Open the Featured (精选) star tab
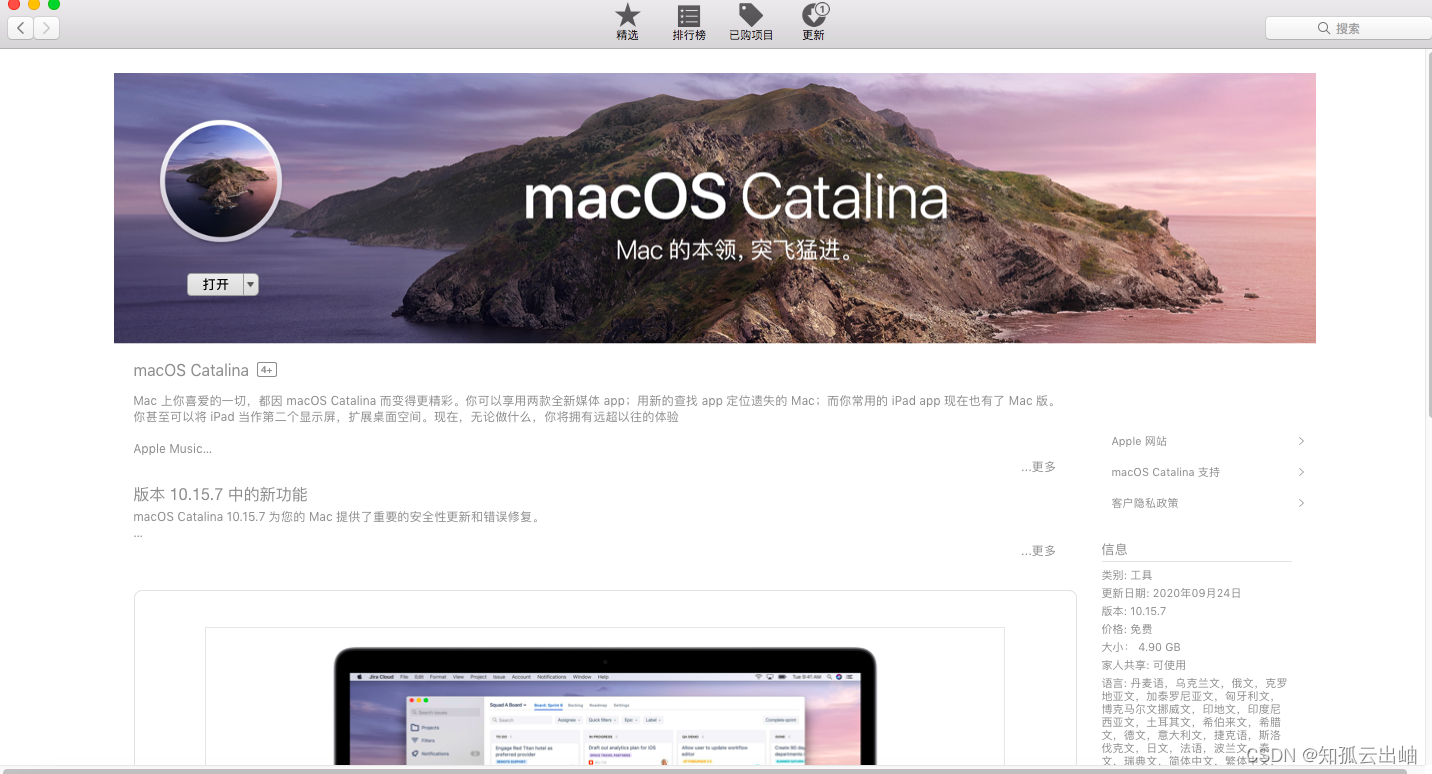The width and height of the screenshot is (1432, 774). pyautogui.click(x=627, y=22)
